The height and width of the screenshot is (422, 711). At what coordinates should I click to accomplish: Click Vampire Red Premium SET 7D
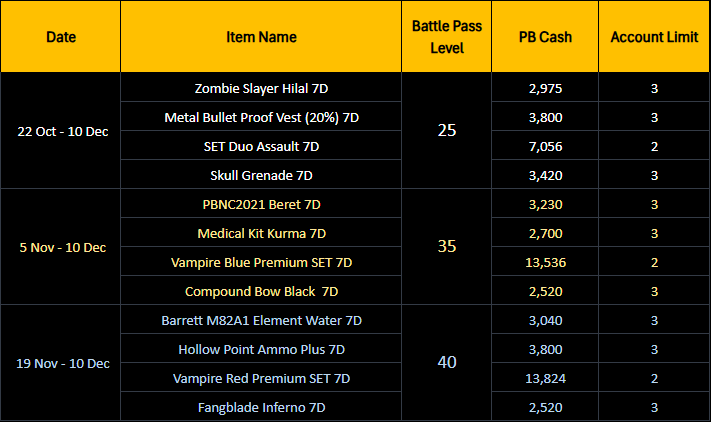click(x=261, y=378)
